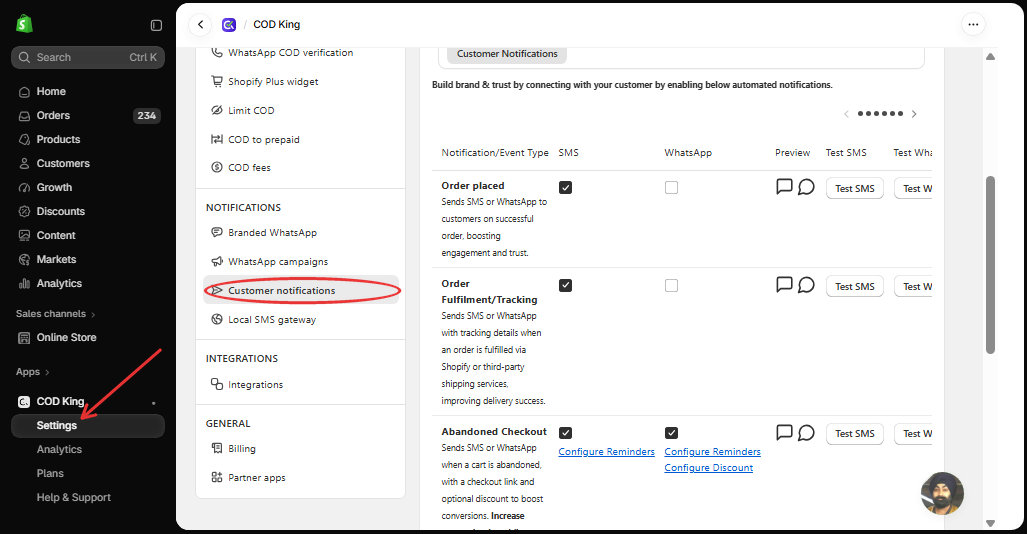Click Test SMS for Order placed
Image resolution: width=1027 pixels, height=534 pixels.
pos(855,189)
